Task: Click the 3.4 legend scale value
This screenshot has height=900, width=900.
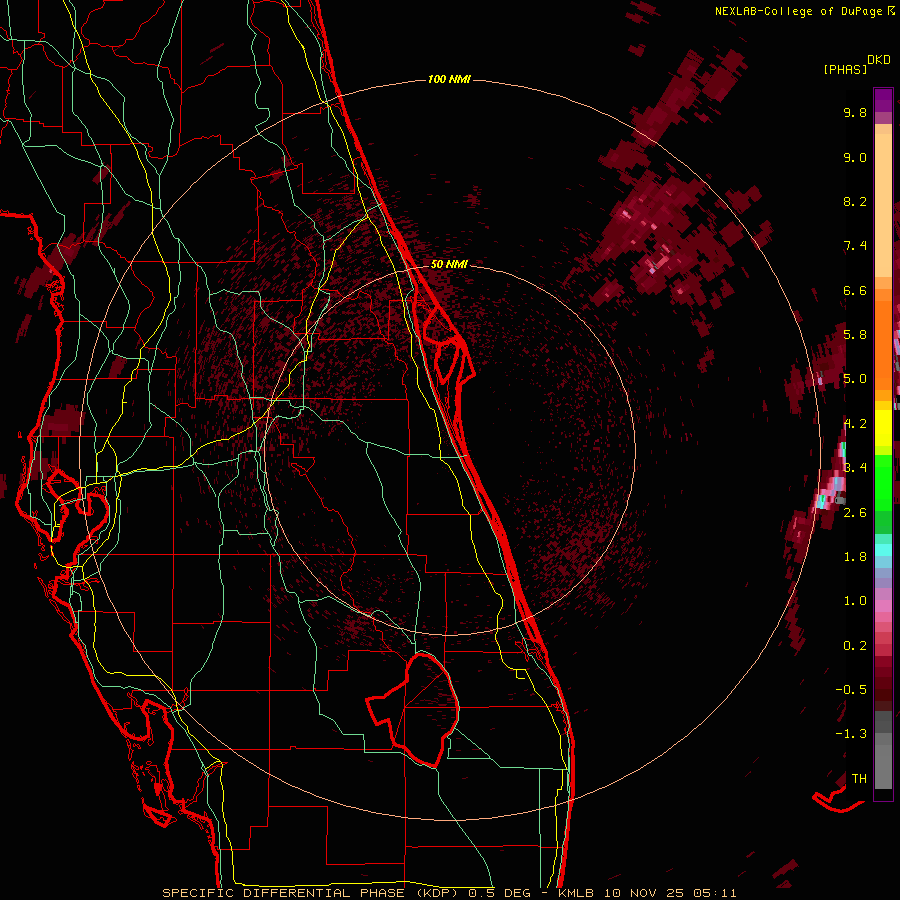Action: coord(855,468)
